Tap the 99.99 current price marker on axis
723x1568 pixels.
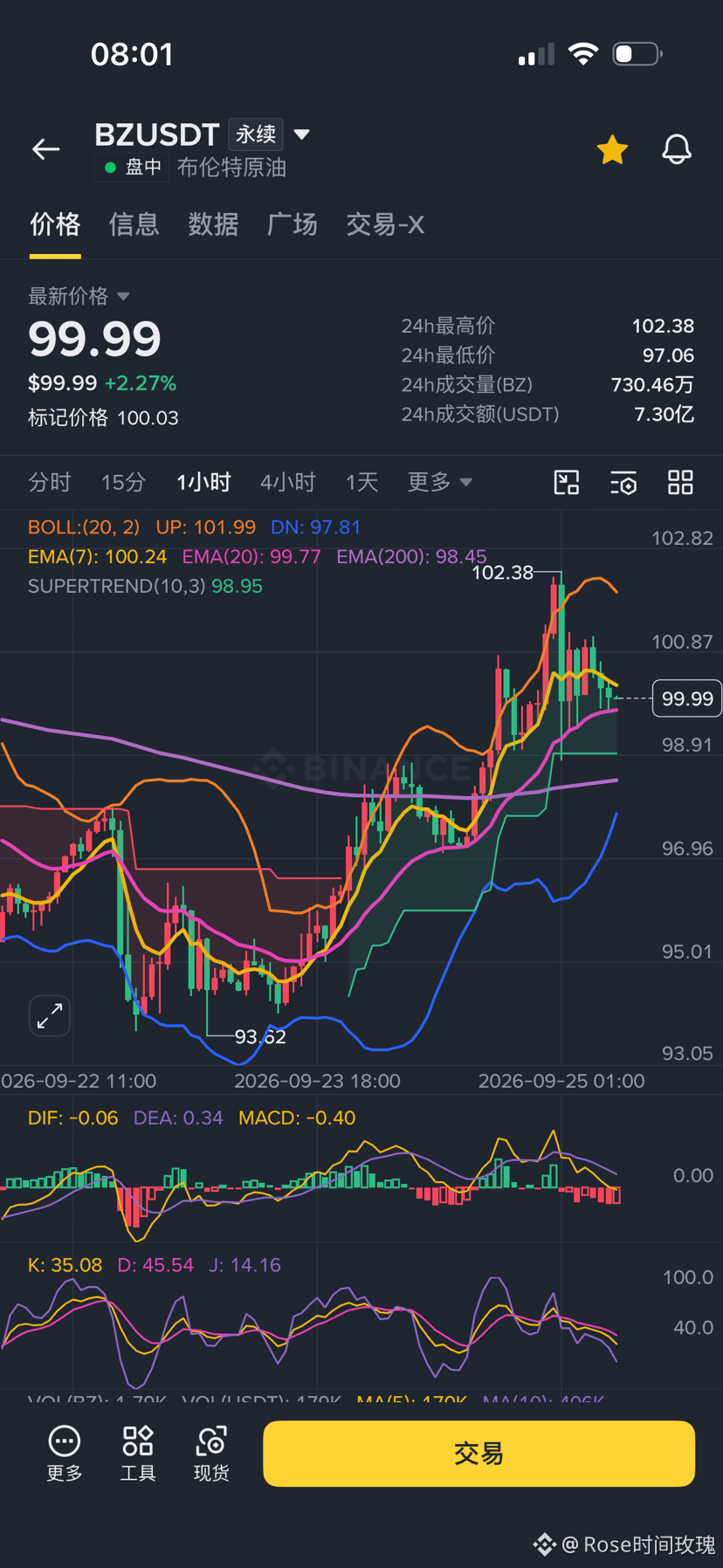pos(687,698)
